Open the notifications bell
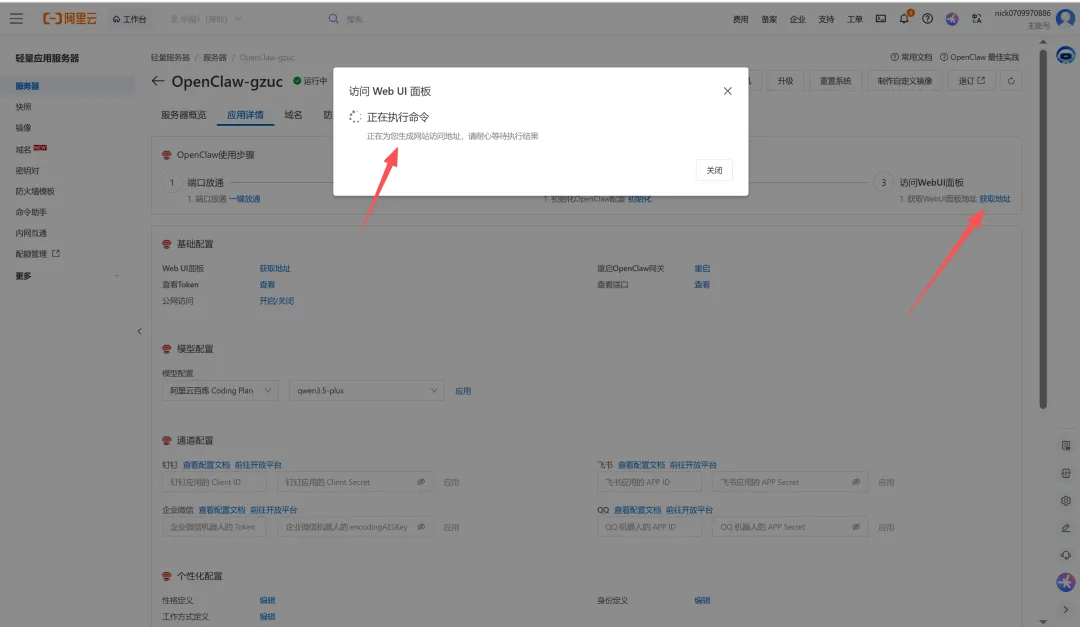 point(904,19)
